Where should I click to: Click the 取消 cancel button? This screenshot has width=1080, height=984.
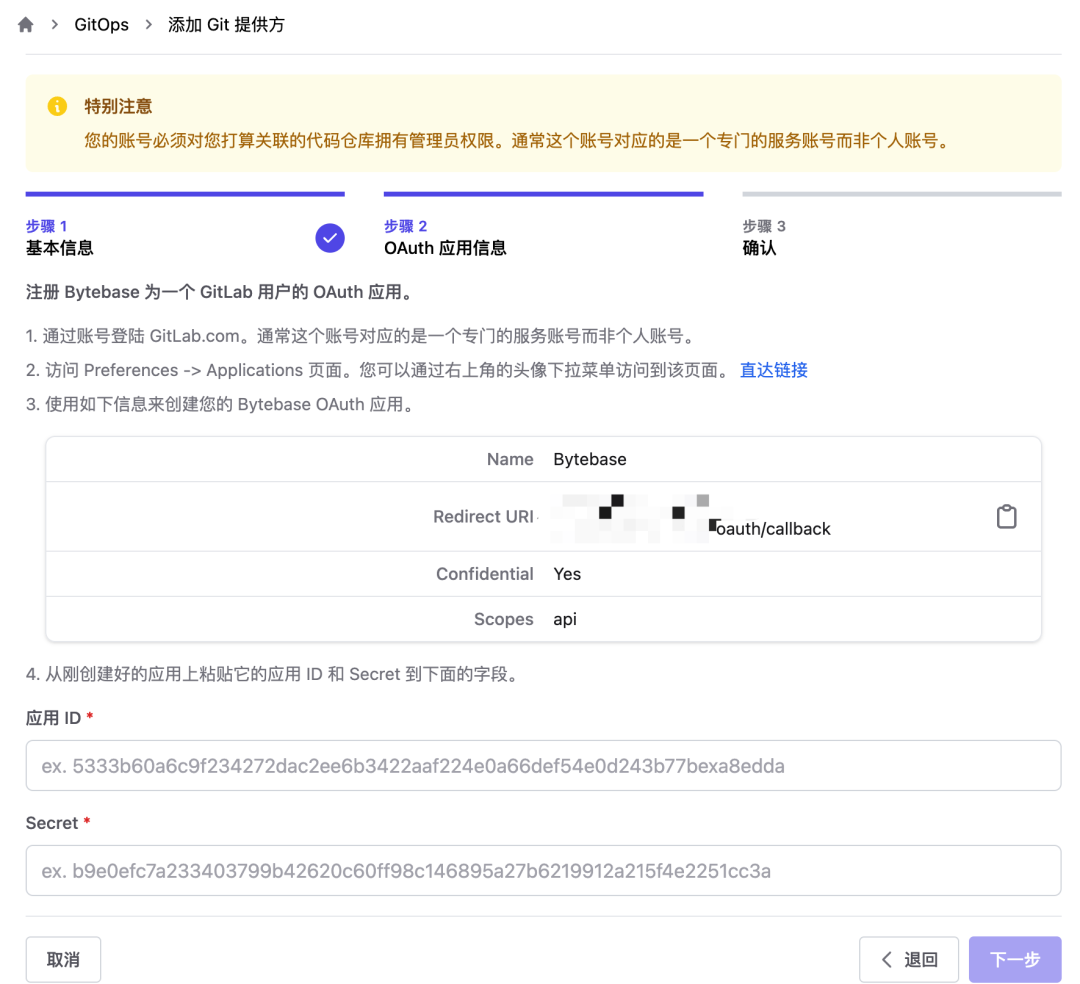click(63, 959)
